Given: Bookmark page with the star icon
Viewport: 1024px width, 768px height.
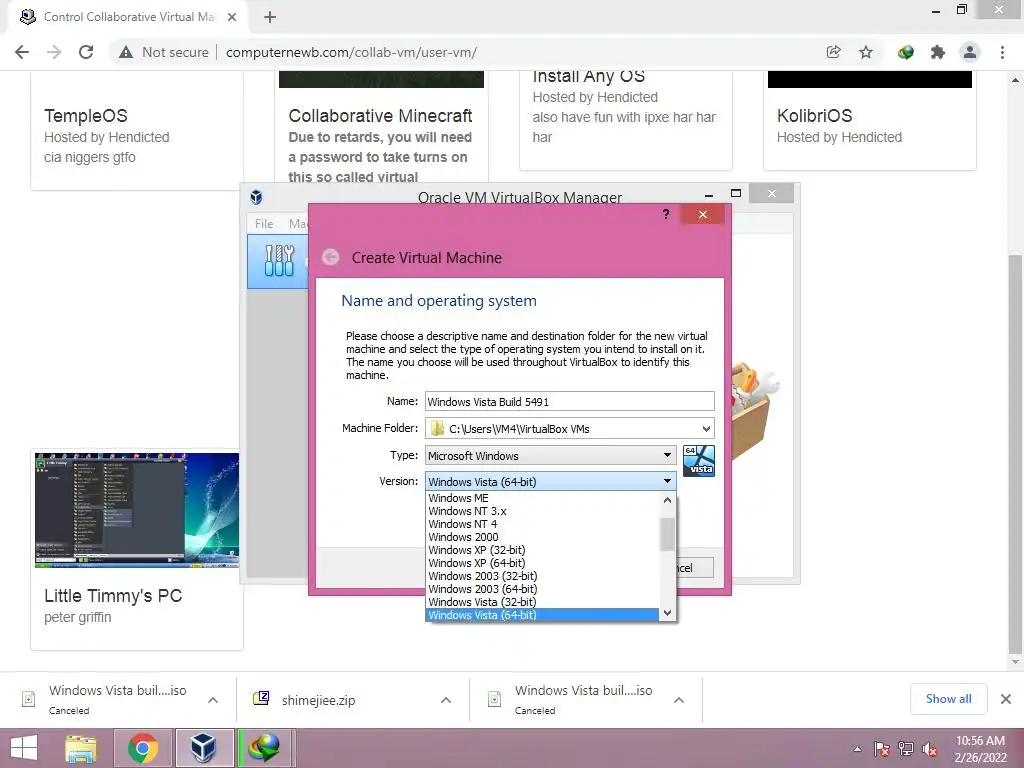Looking at the screenshot, I should (866, 52).
